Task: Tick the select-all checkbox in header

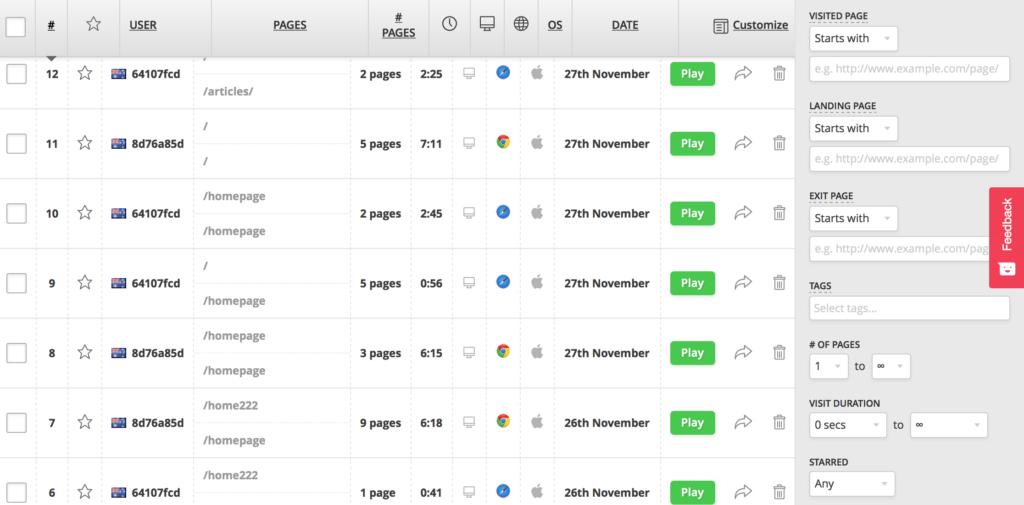Action: pos(16,26)
